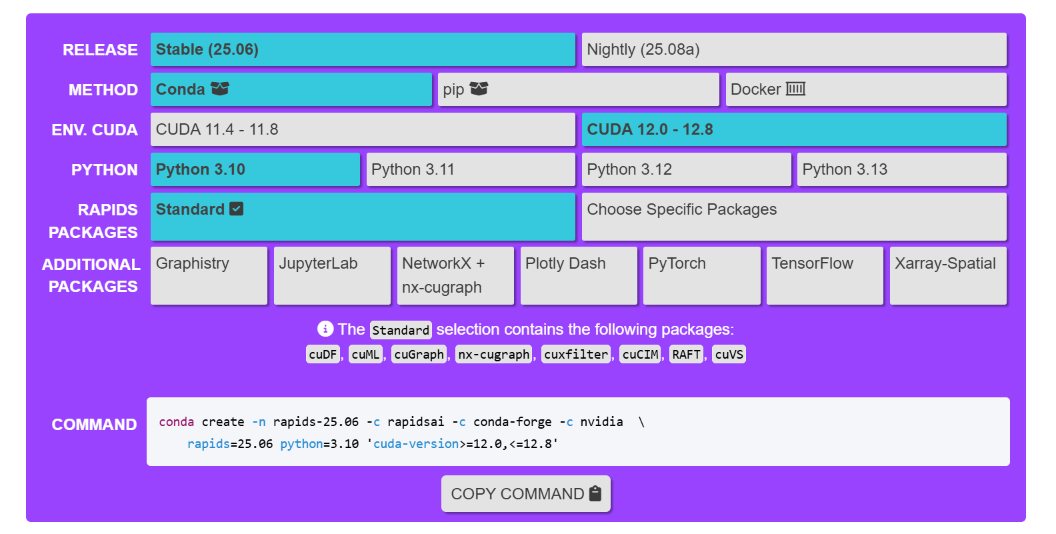Click the info icon before 'The Standard'
This screenshot has width=1056, height=534.
325,329
